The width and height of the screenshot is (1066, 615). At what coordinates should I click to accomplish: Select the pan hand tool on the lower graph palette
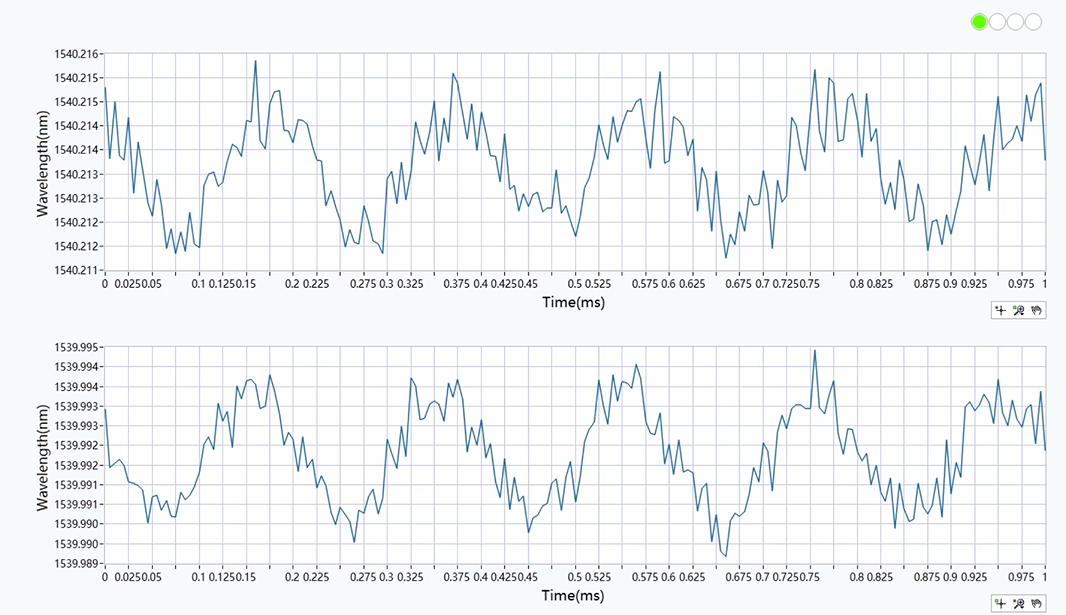1036,603
